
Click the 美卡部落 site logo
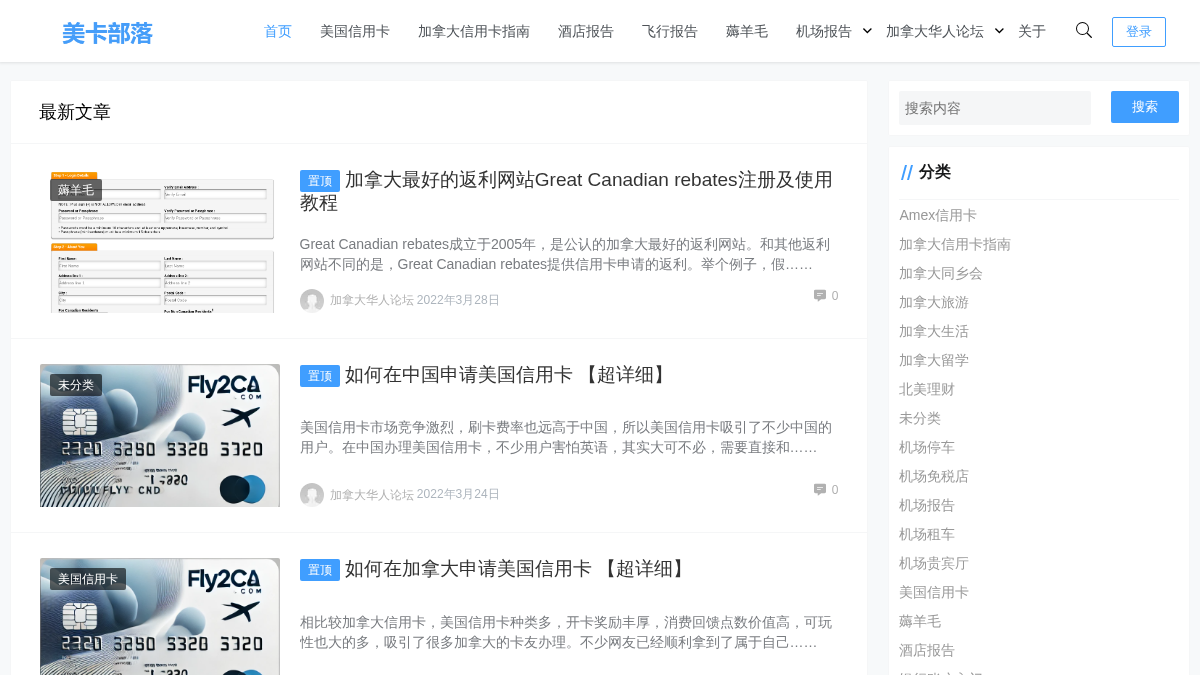(x=107, y=33)
